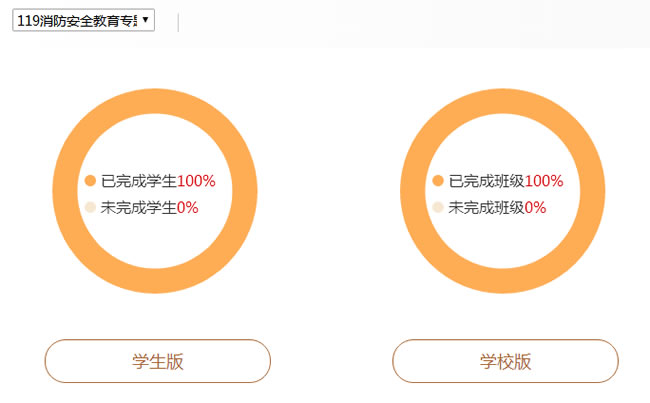Click the pale dot beside 未完成学生
650x403 pixels.
coord(90,207)
